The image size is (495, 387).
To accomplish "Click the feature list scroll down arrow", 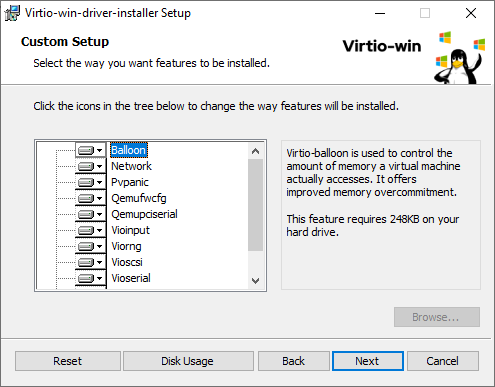I will [x=256, y=281].
